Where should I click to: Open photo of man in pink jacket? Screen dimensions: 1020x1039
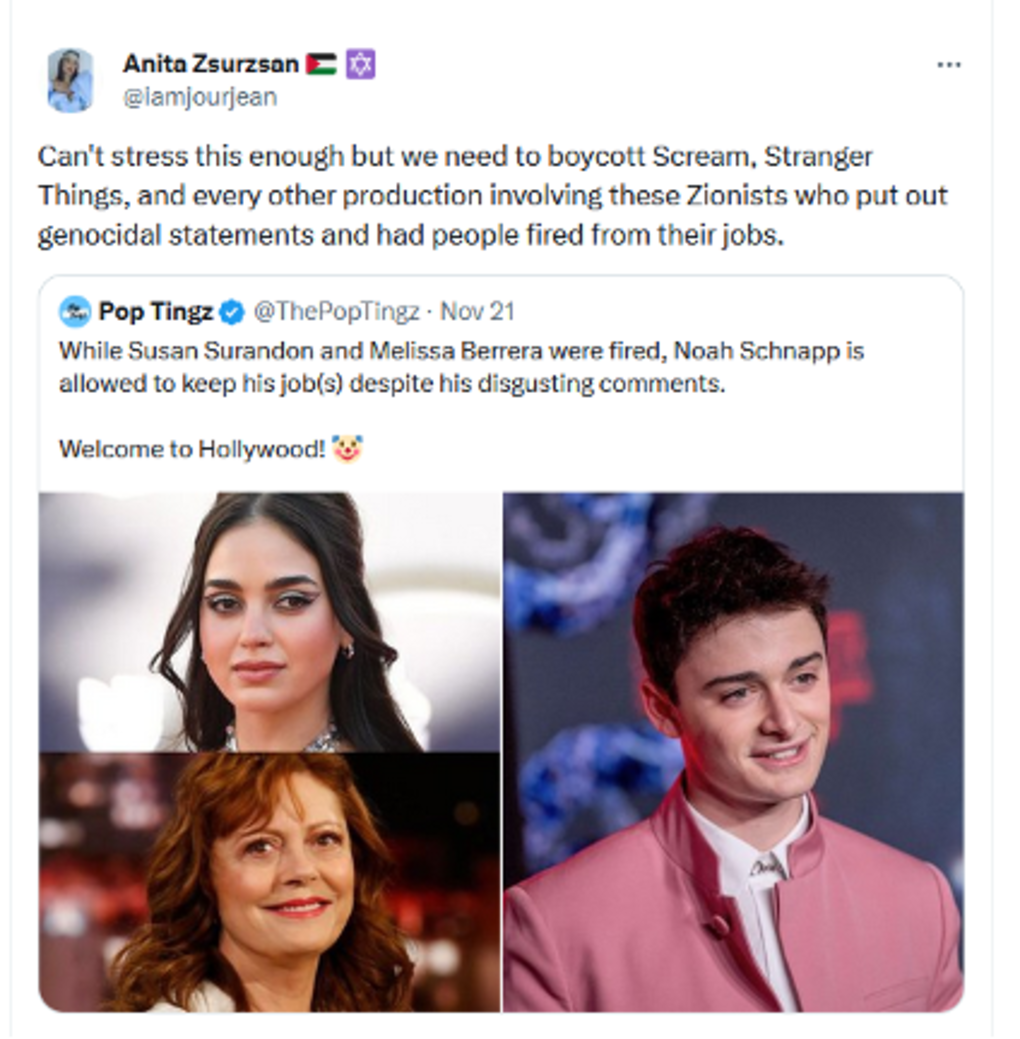(x=733, y=752)
